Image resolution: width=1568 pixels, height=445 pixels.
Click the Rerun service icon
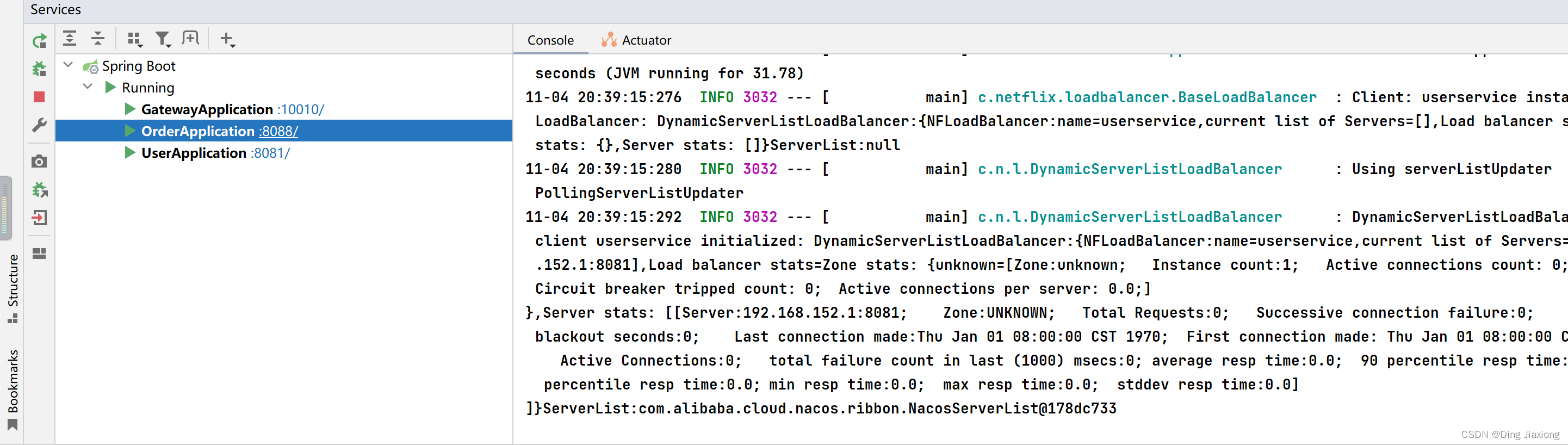pyautogui.click(x=40, y=41)
